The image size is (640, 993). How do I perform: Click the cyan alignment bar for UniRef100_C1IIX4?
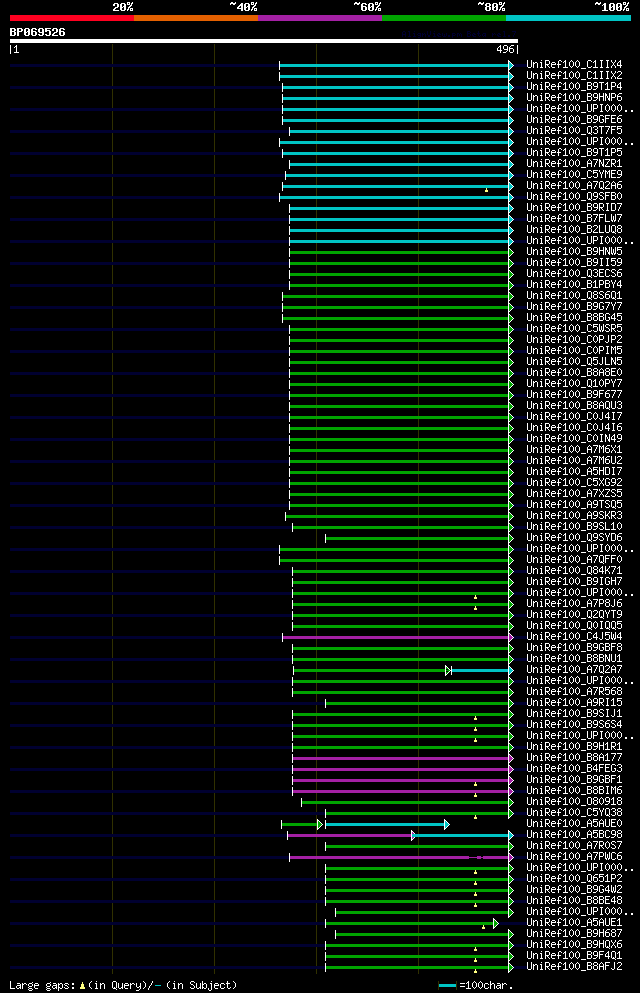pyautogui.click(x=396, y=65)
